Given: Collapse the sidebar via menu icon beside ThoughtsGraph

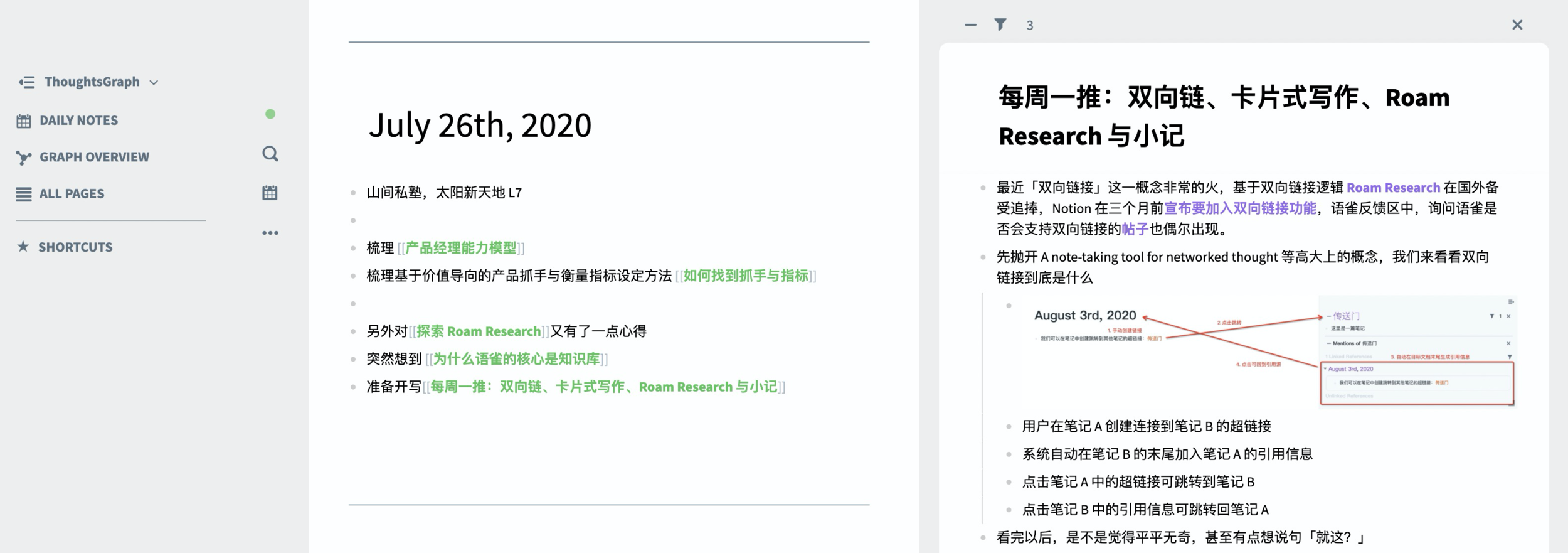Looking at the screenshot, I should click(26, 82).
